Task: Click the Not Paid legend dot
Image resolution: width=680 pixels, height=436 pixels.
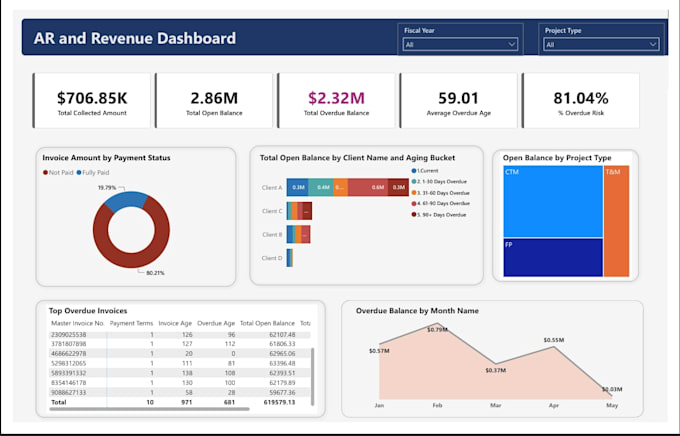Action: 46,173
